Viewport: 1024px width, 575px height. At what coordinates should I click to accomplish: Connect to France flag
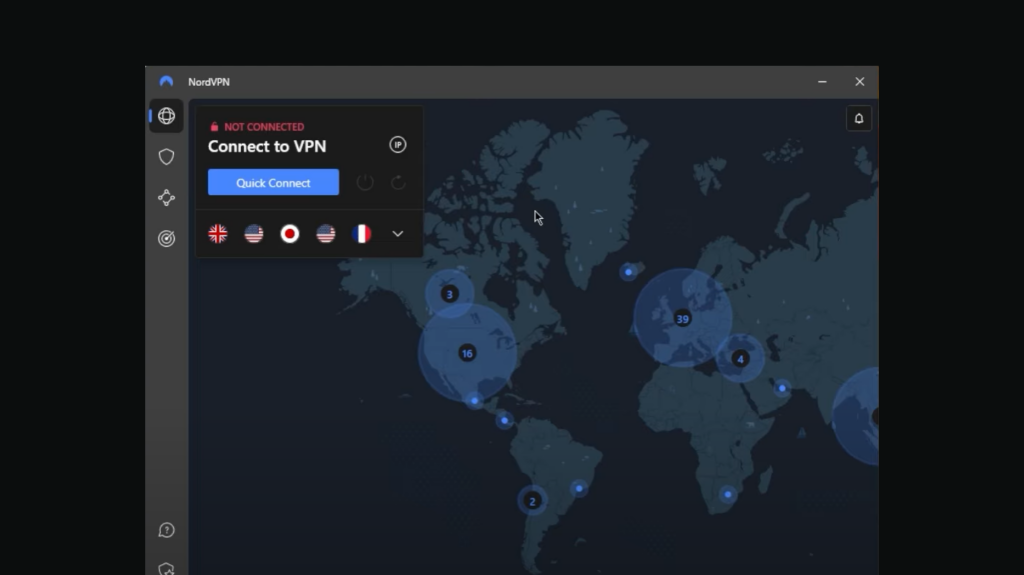tap(361, 233)
